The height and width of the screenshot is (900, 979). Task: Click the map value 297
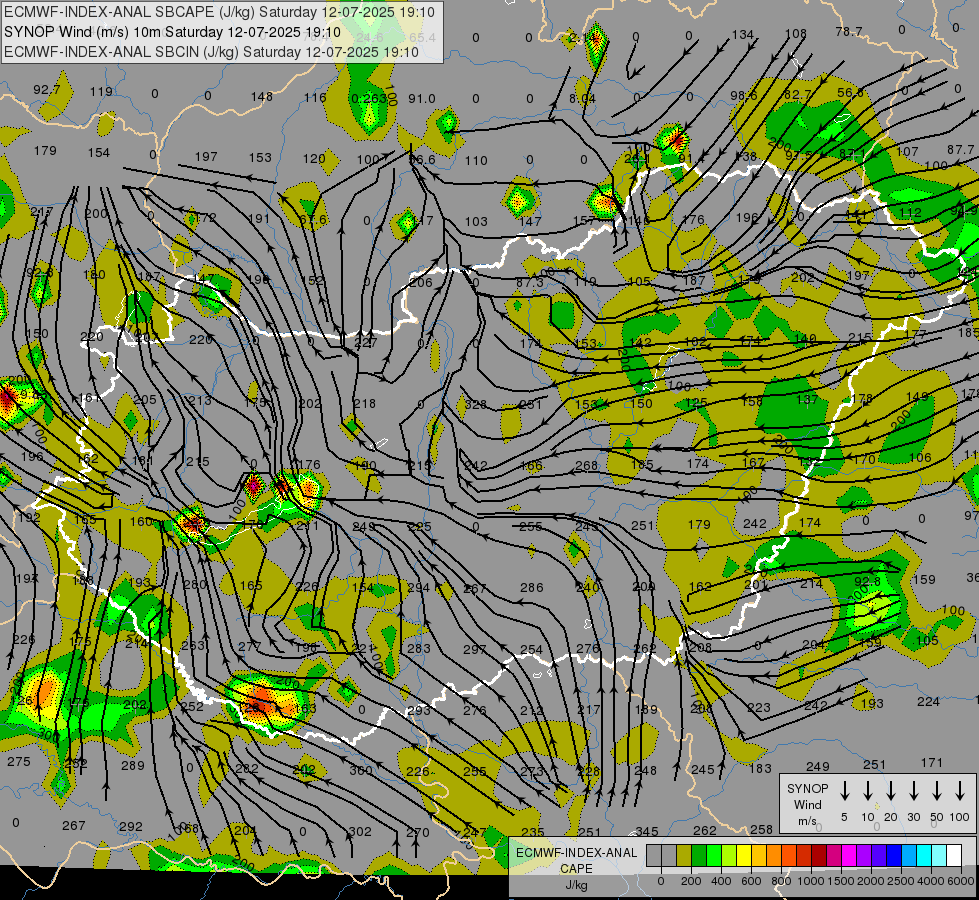[475, 650]
